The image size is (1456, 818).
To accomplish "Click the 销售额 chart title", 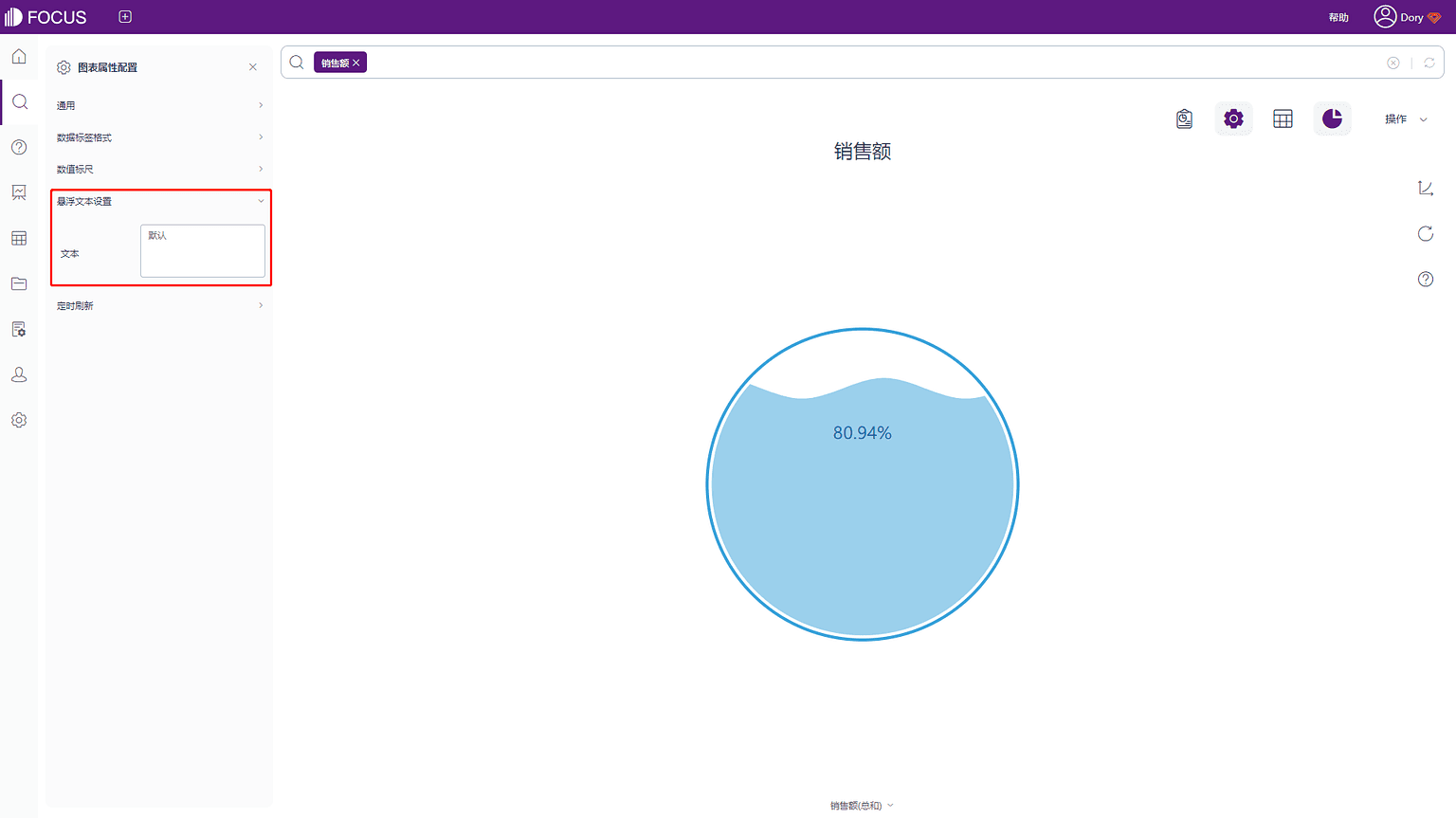I will pos(863,152).
